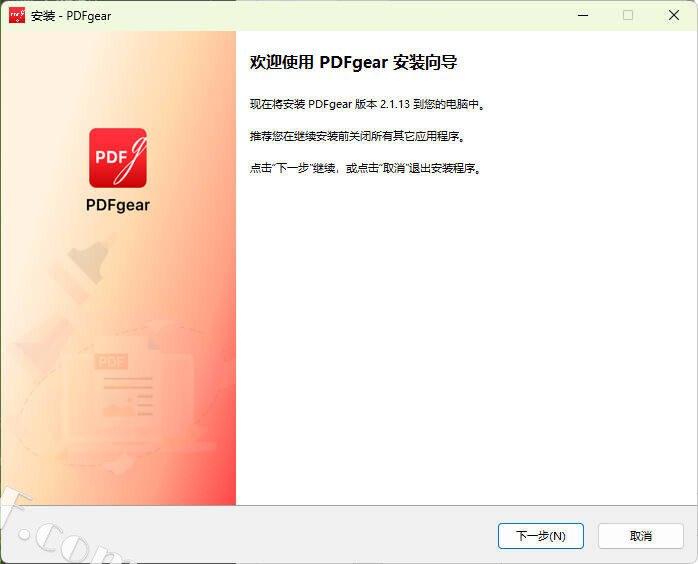Click the PDFgear installer icon in title bar
The height and width of the screenshot is (564, 698).
click(x=17, y=15)
